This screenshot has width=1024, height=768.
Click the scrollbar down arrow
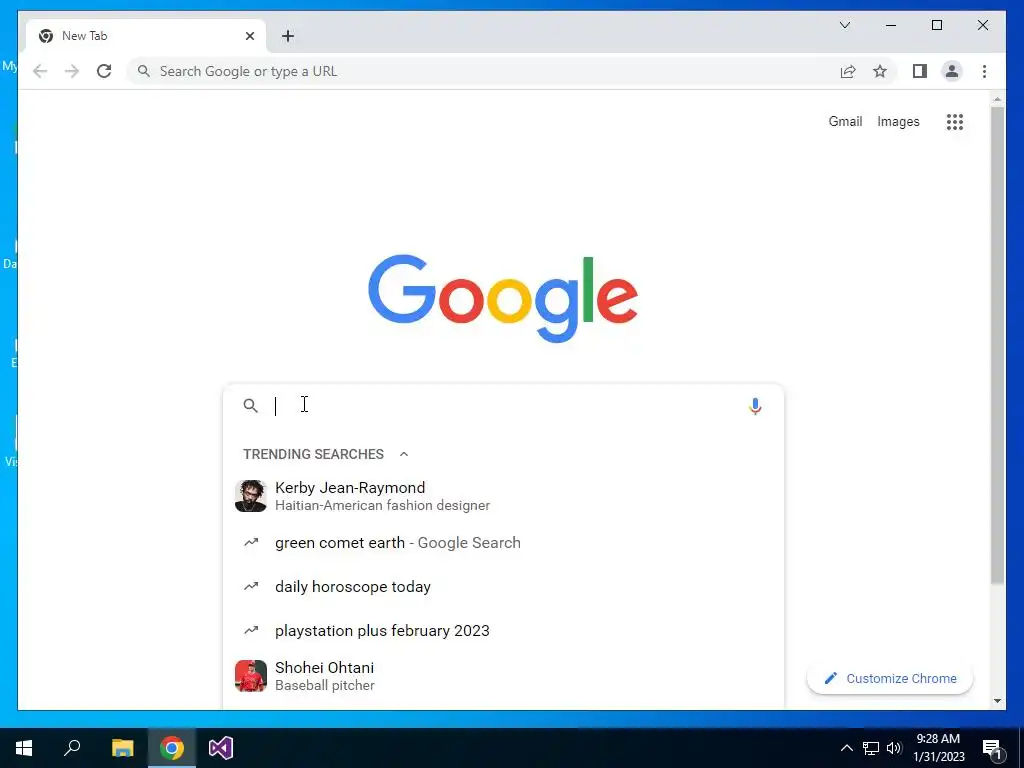click(x=997, y=701)
